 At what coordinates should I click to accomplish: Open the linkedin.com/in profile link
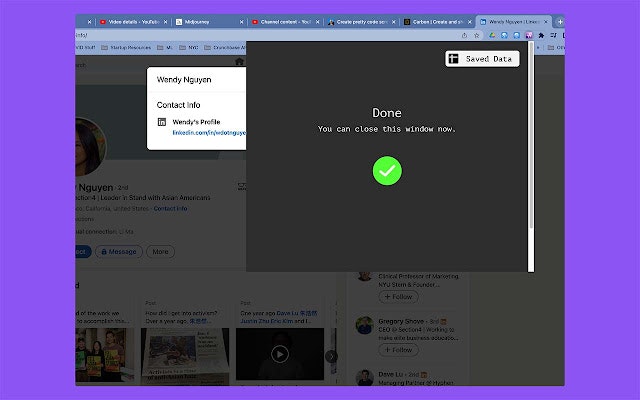point(209,133)
